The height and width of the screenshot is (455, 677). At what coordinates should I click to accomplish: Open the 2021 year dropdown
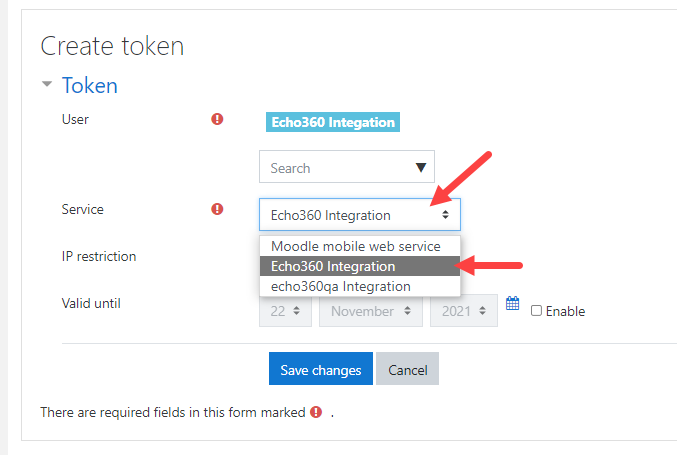[463, 311]
